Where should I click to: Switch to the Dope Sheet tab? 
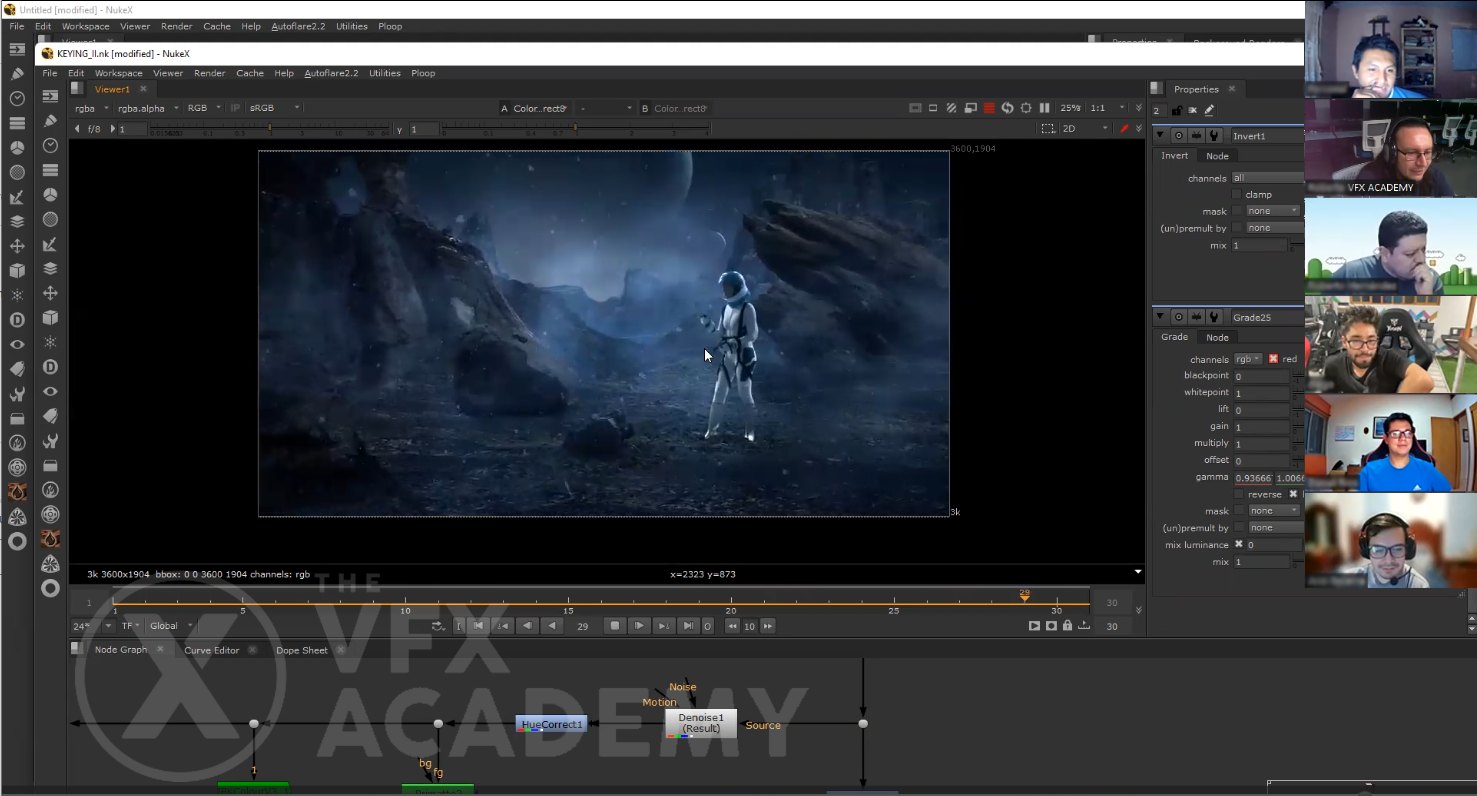[x=302, y=650]
